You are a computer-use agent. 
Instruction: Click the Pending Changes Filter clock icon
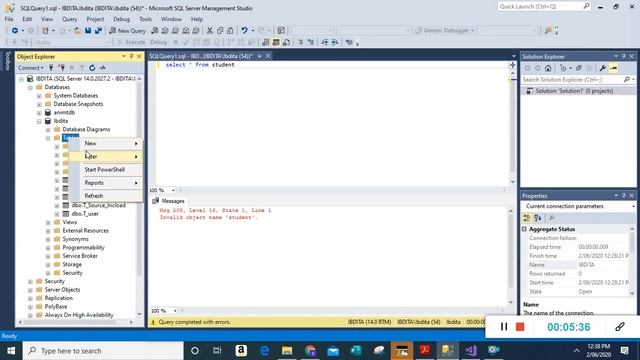(563, 68)
